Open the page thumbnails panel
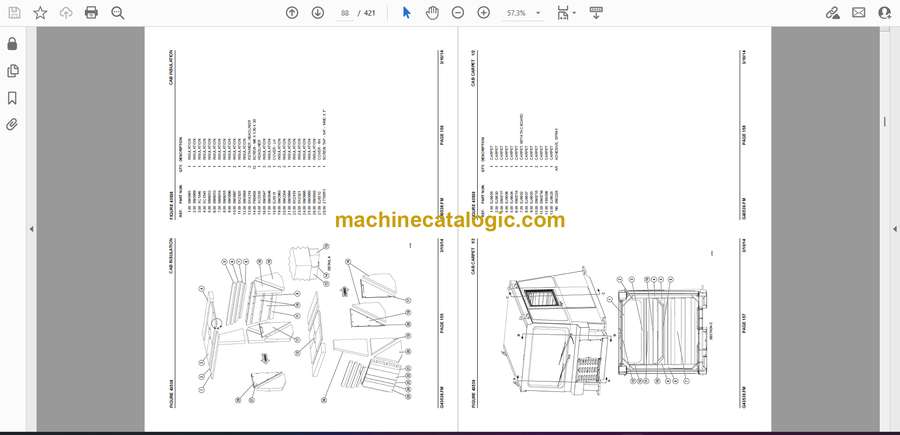The image size is (900, 435). [12, 71]
